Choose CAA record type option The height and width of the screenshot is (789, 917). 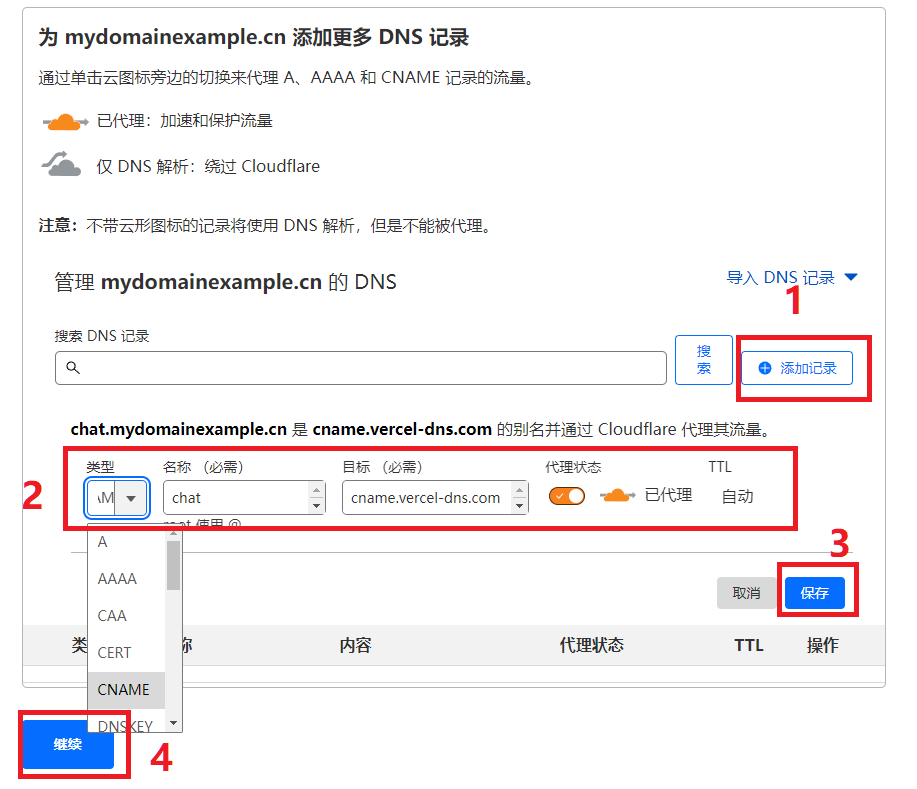click(112, 616)
